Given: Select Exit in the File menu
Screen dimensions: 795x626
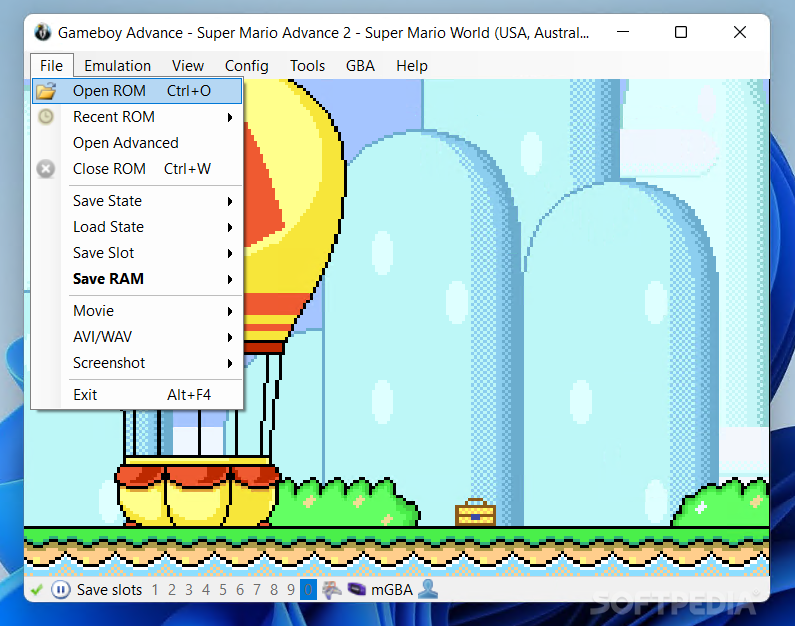Looking at the screenshot, I should tap(137, 395).
